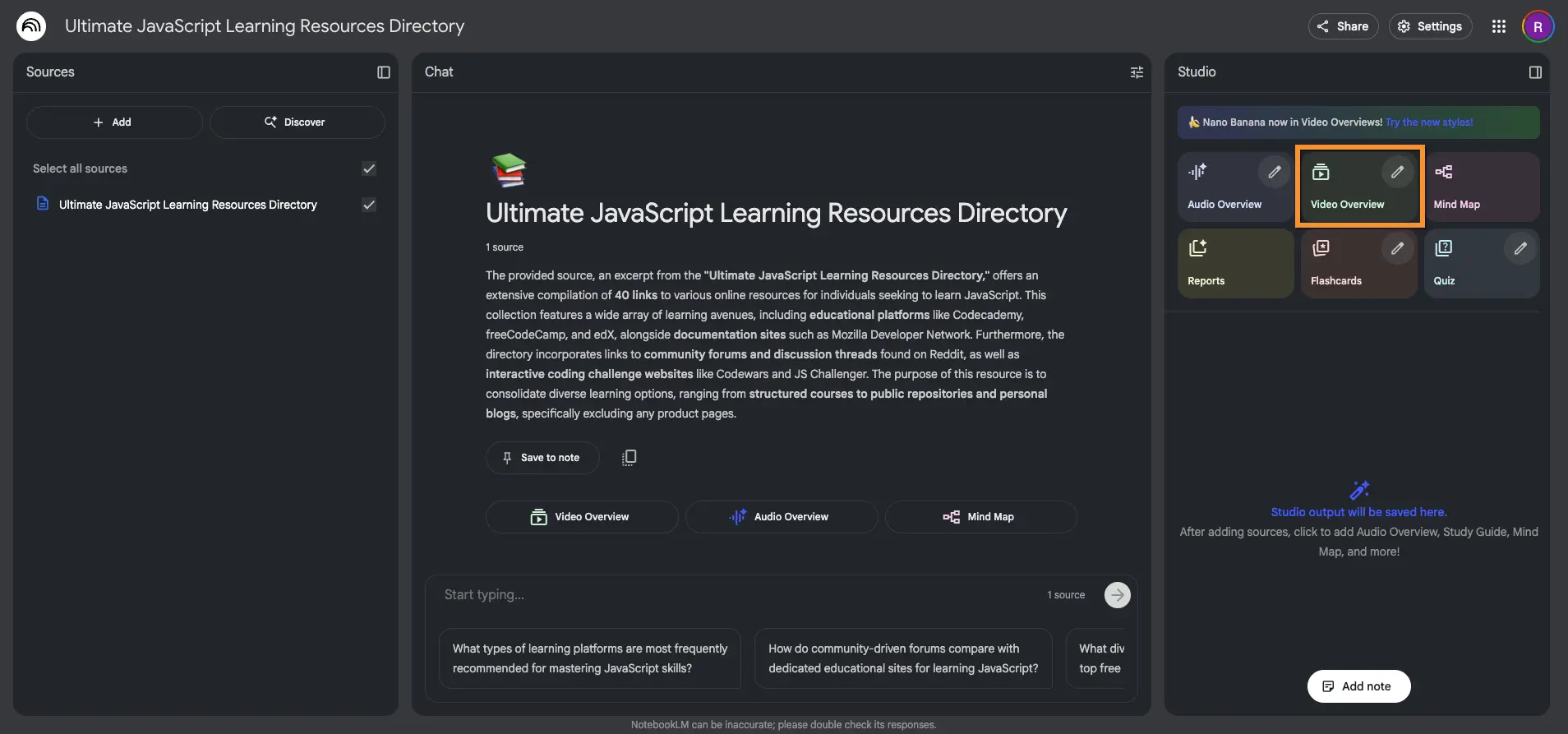Submit chat message arrow button
The width and height of the screenshot is (1568, 734).
click(x=1117, y=595)
